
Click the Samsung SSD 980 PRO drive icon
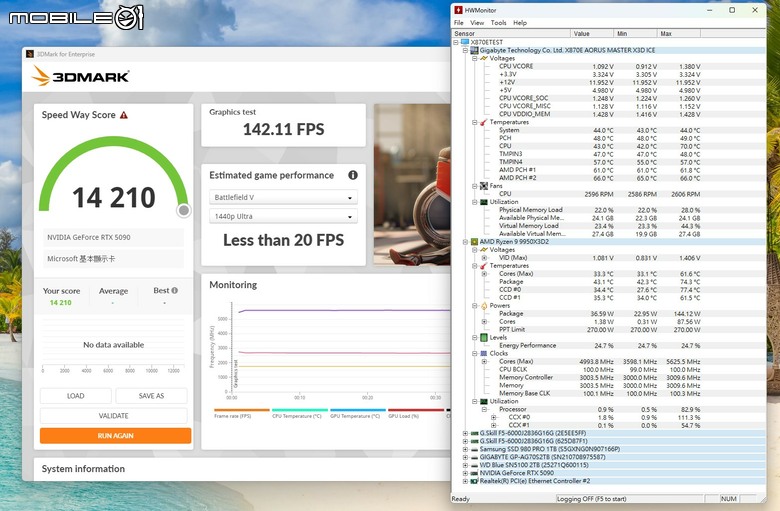click(x=474, y=449)
